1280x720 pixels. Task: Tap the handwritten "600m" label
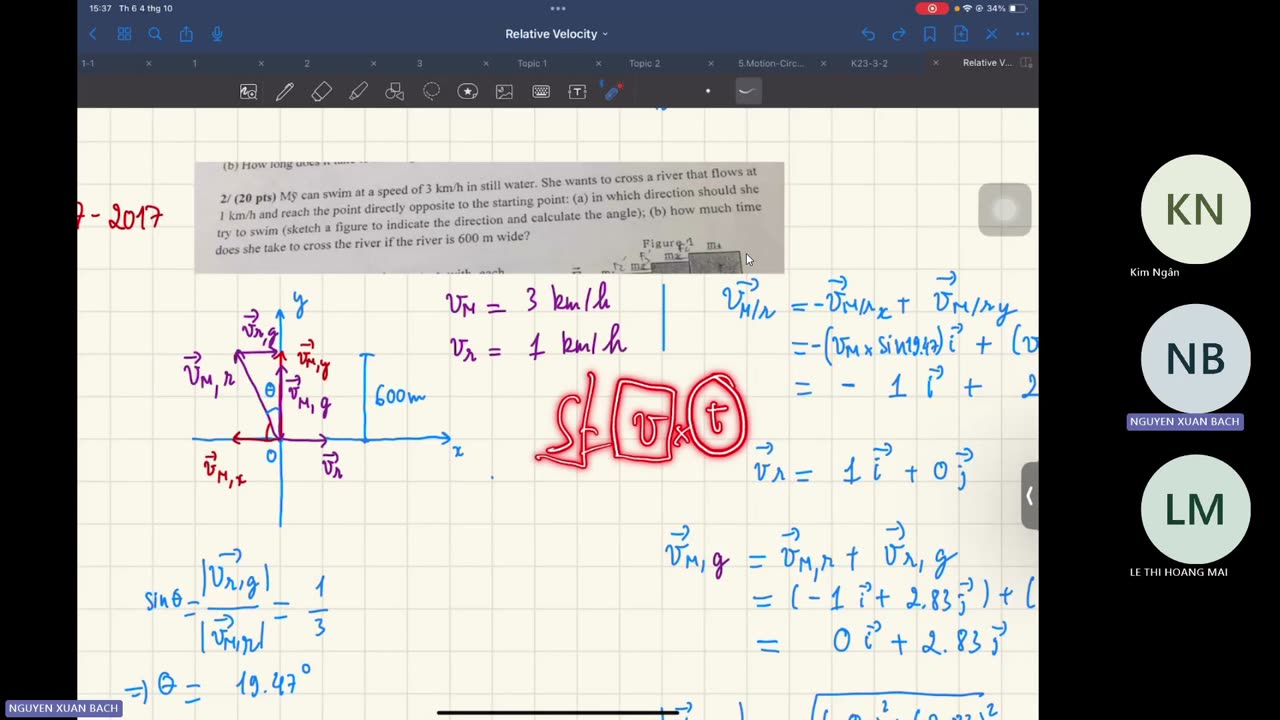[x=400, y=396]
